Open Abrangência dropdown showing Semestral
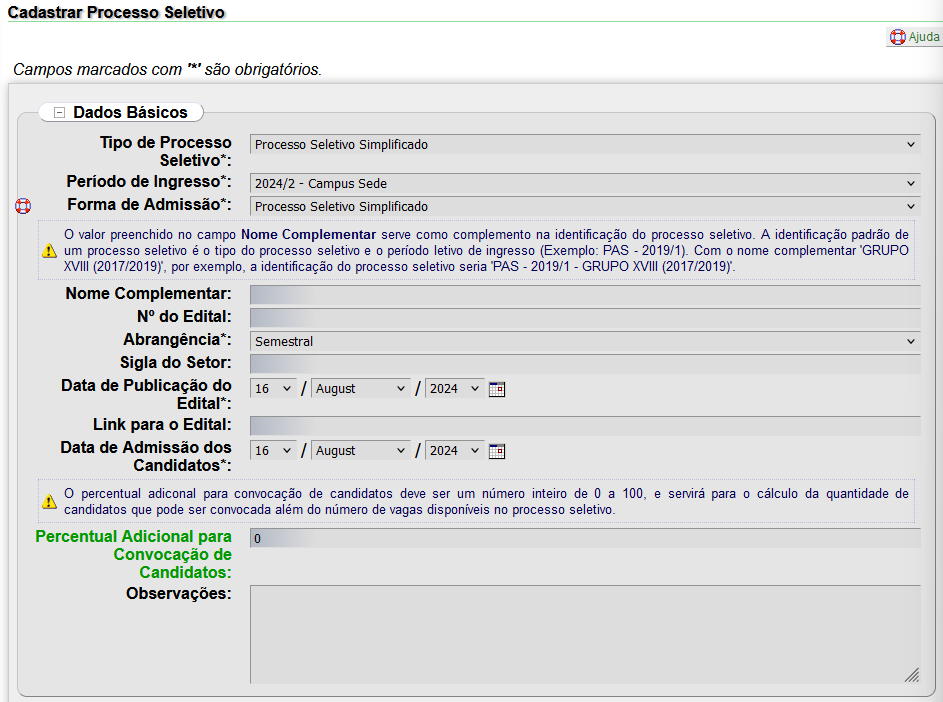Viewport: 943px width, 702px height. click(584, 342)
